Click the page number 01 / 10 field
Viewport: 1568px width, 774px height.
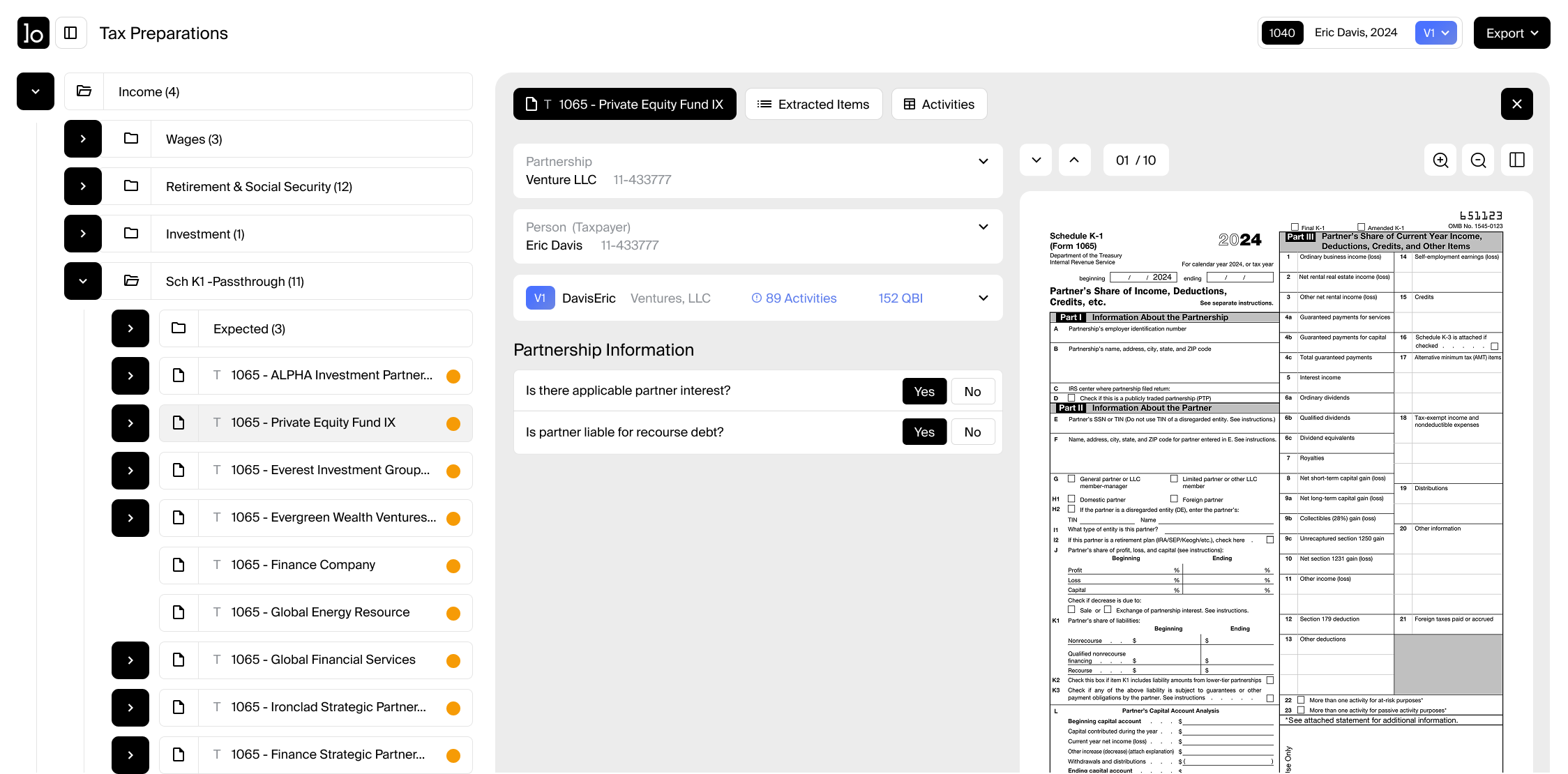click(x=1136, y=160)
